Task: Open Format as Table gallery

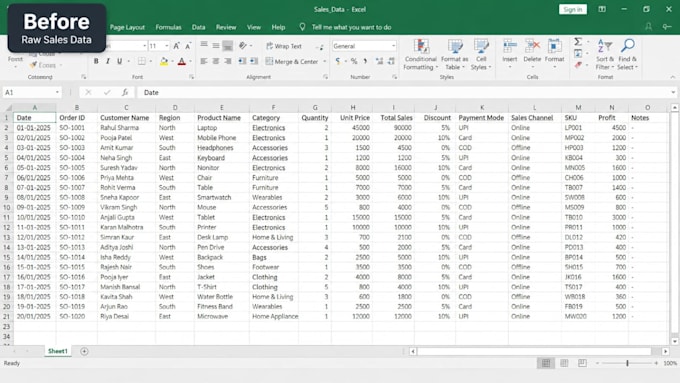Action: [x=454, y=55]
